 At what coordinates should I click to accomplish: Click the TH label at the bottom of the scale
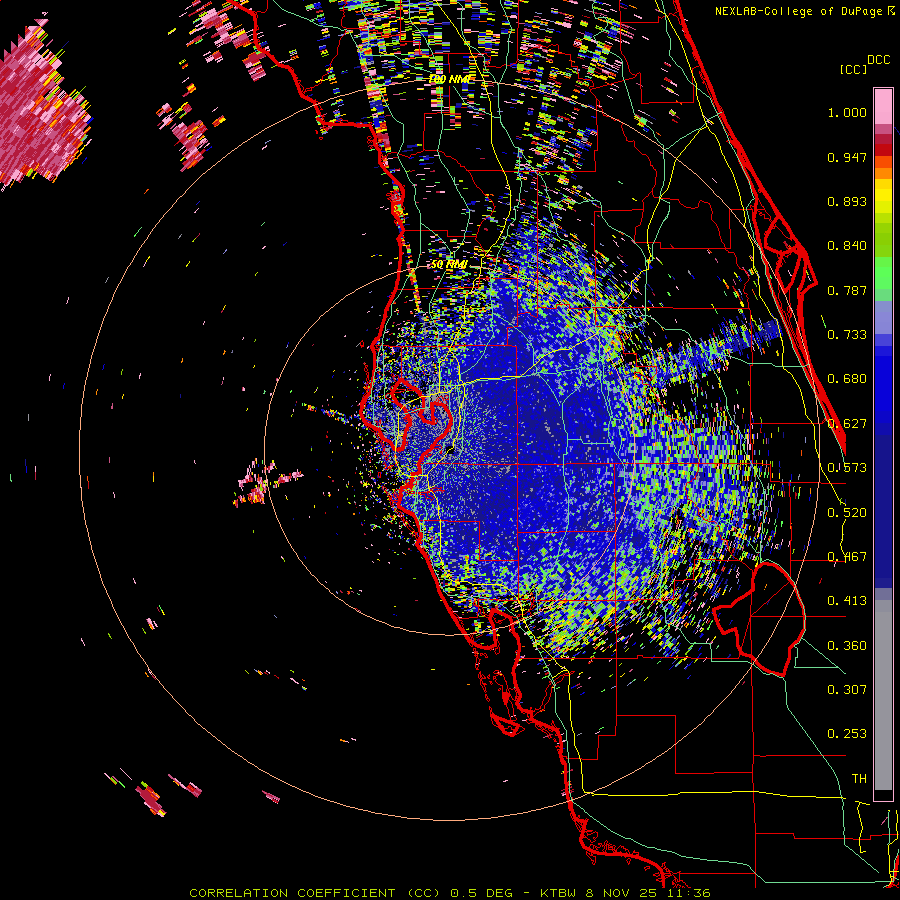point(859,779)
